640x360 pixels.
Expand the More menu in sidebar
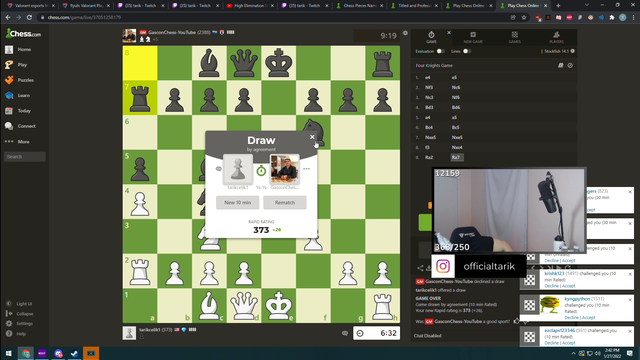18,142
